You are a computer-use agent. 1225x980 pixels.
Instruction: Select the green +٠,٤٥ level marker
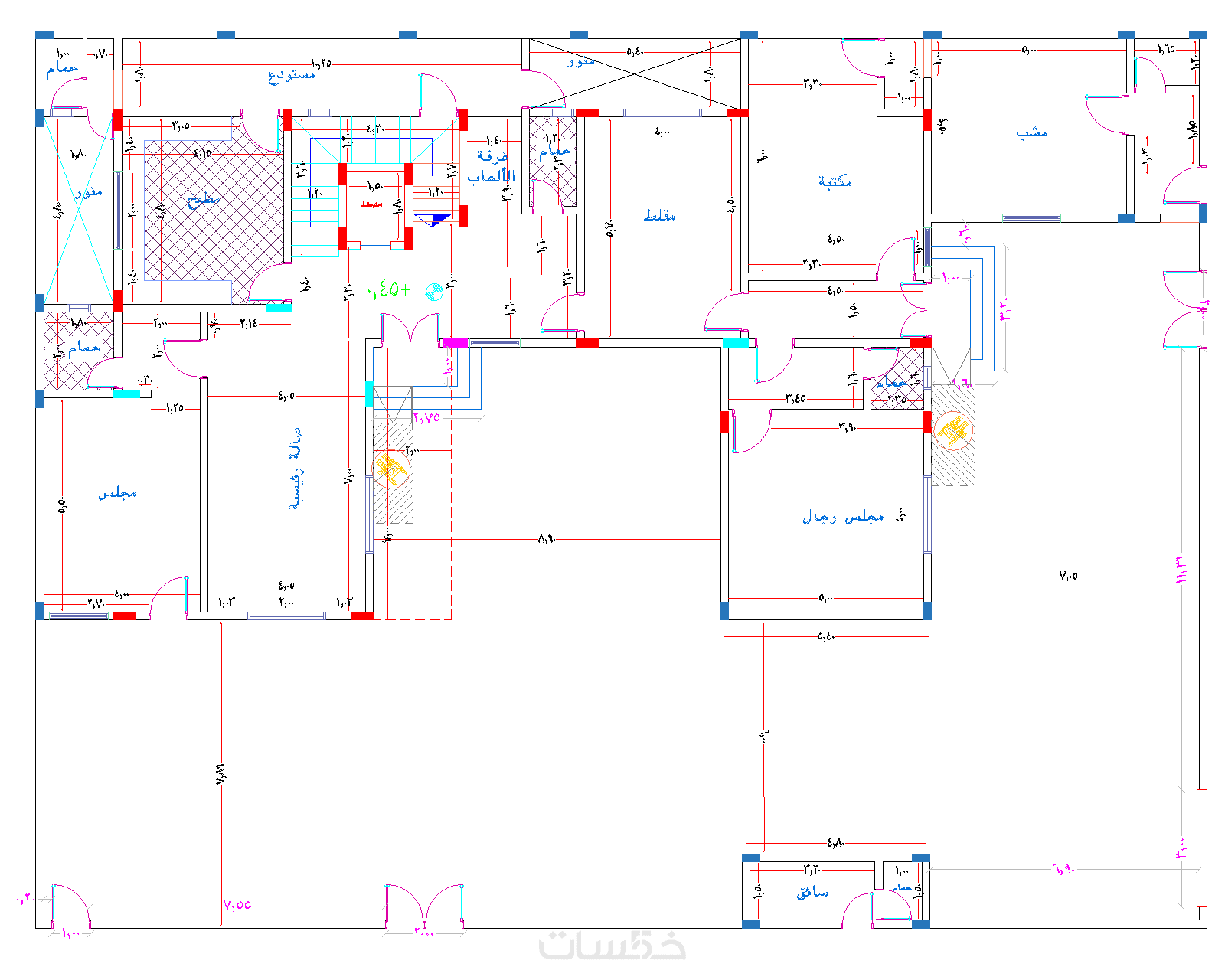click(390, 289)
